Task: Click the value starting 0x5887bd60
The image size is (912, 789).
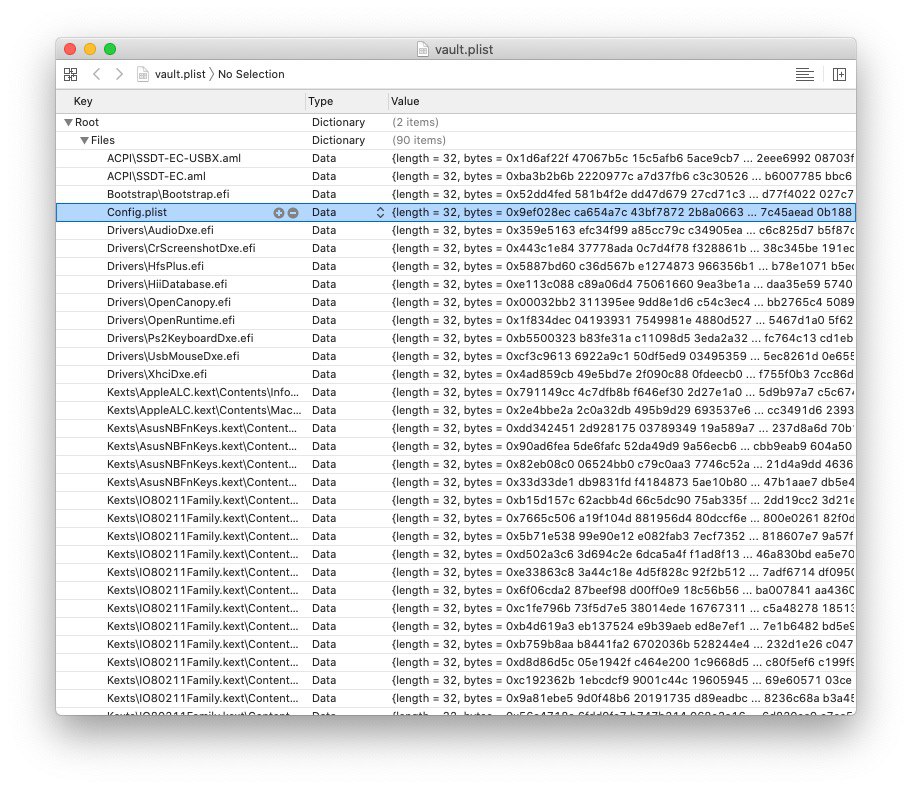Action: [x=623, y=266]
